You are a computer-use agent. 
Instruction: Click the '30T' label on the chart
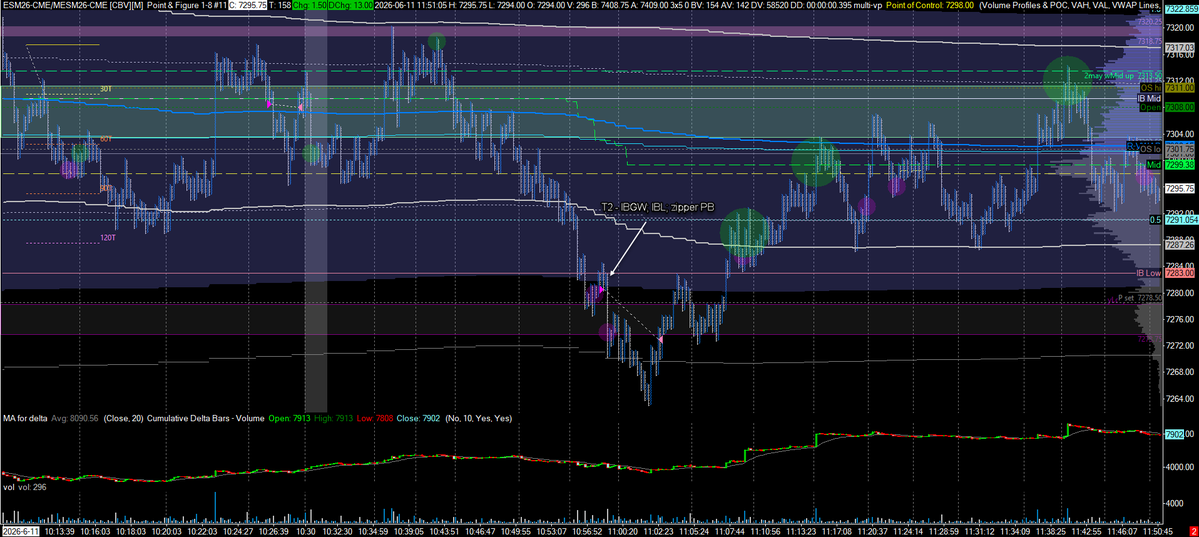click(x=106, y=90)
